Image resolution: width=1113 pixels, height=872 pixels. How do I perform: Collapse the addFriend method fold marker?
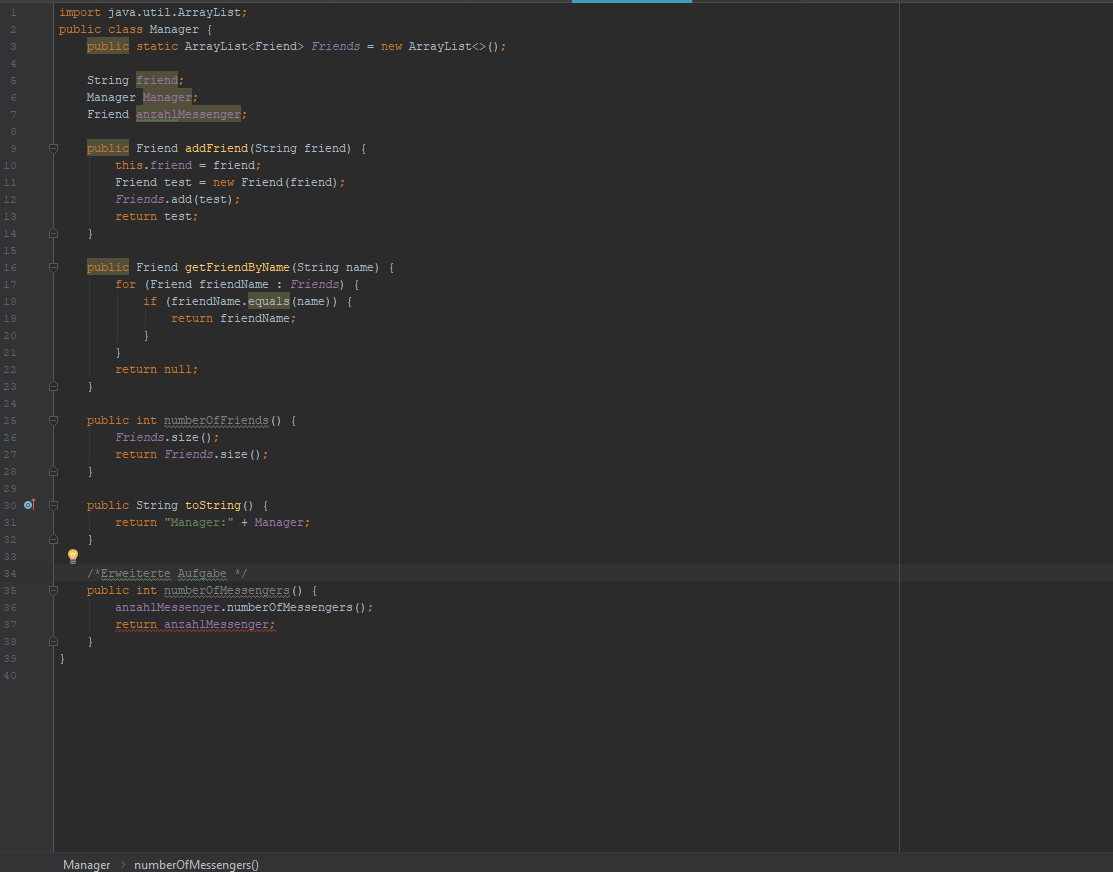(x=54, y=148)
